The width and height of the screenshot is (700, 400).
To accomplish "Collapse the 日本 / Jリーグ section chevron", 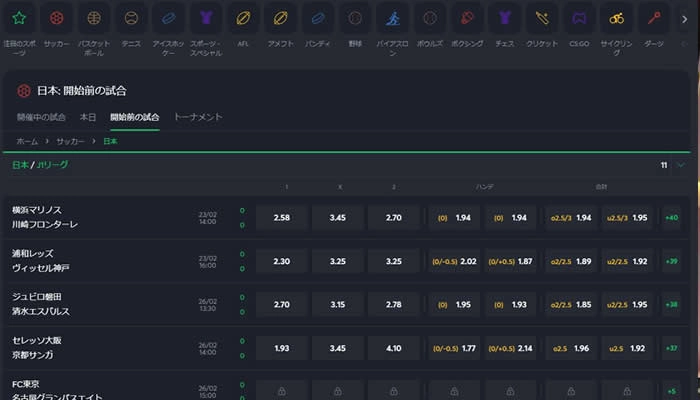I will (x=681, y=165).
